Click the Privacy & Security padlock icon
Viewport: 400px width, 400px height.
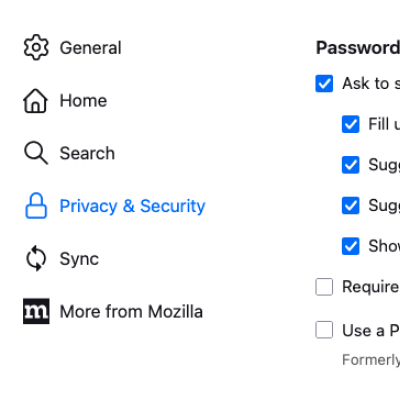[x=36, y=206]
